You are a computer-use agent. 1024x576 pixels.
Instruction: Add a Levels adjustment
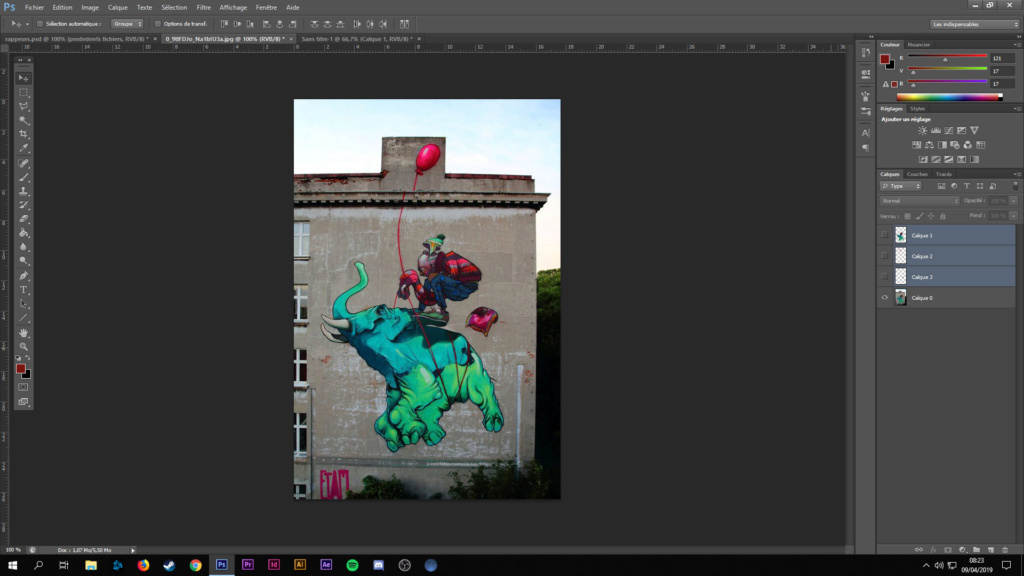coord(936,131)
